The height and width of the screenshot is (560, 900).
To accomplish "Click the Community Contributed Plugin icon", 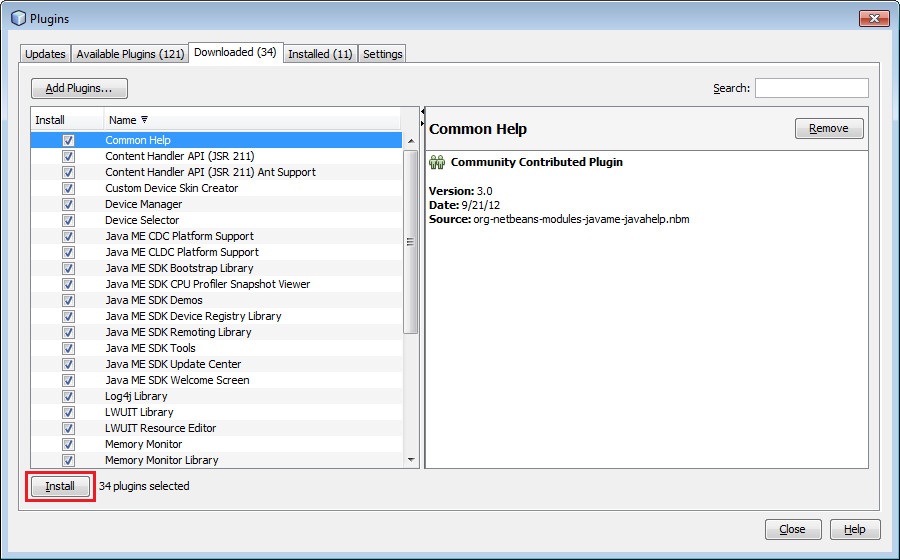I will [437, 162].
